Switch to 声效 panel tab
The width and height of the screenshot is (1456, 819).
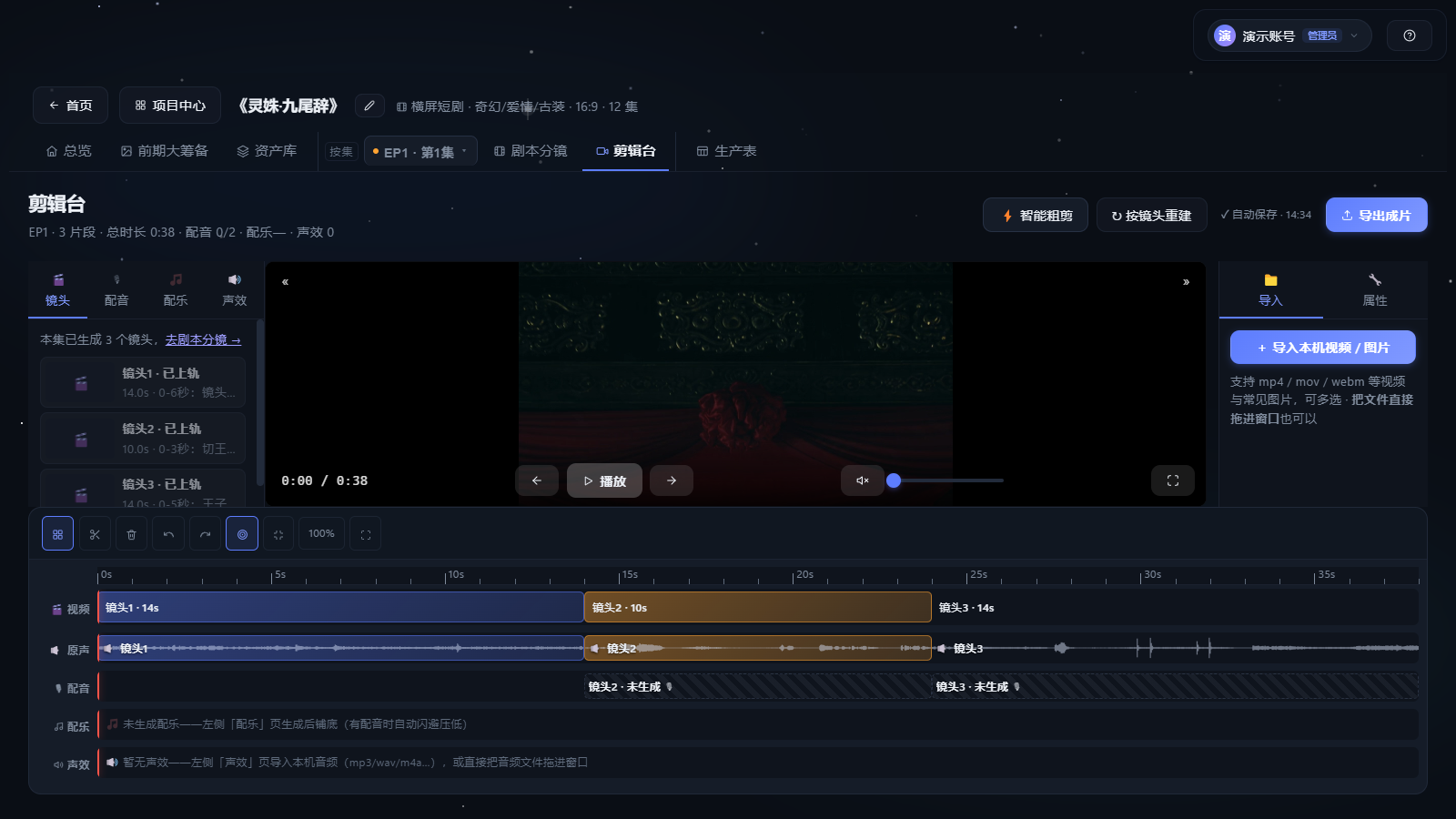pos(235,290)
